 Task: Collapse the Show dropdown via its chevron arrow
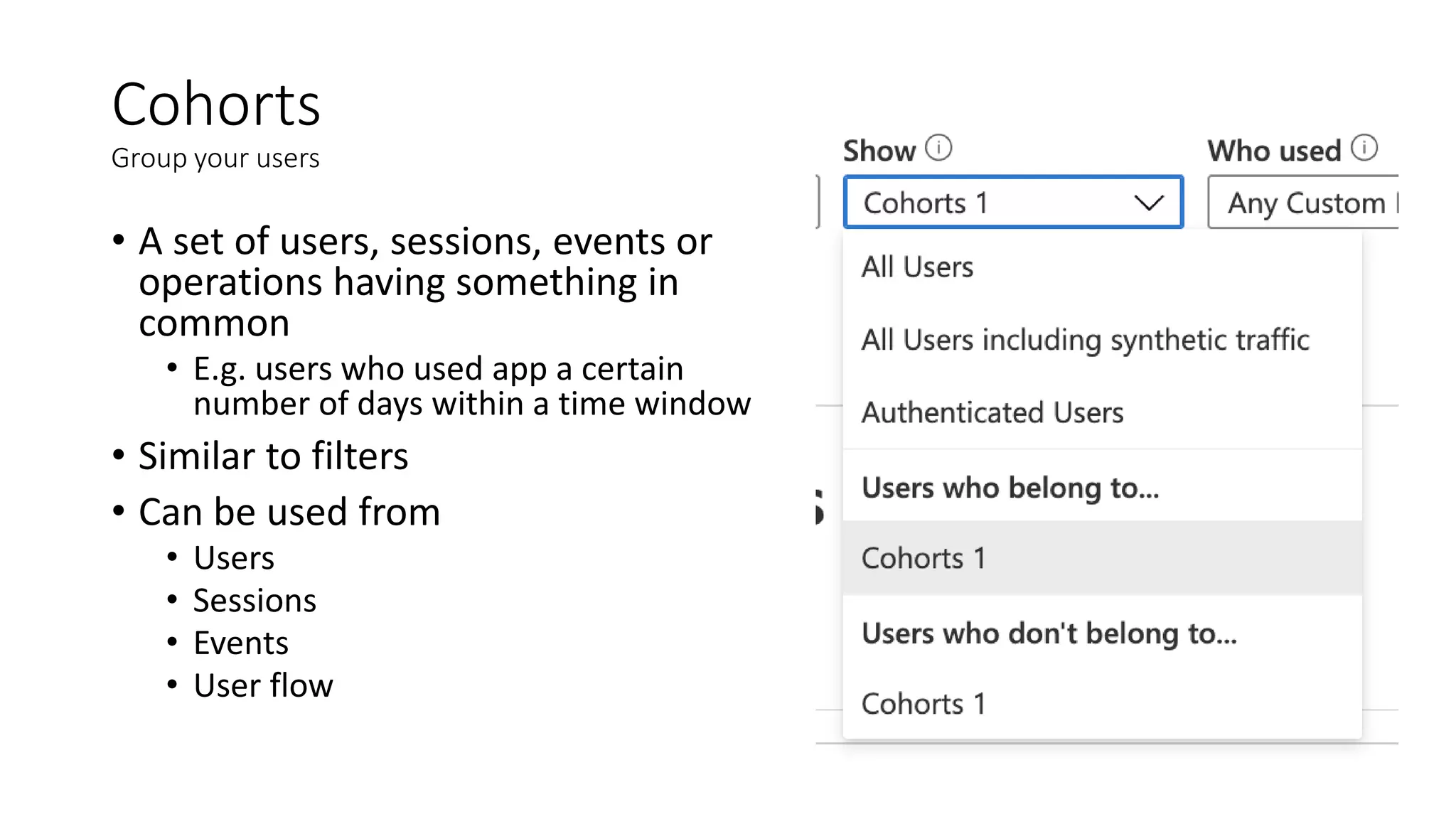click(x=1149, y=203)
